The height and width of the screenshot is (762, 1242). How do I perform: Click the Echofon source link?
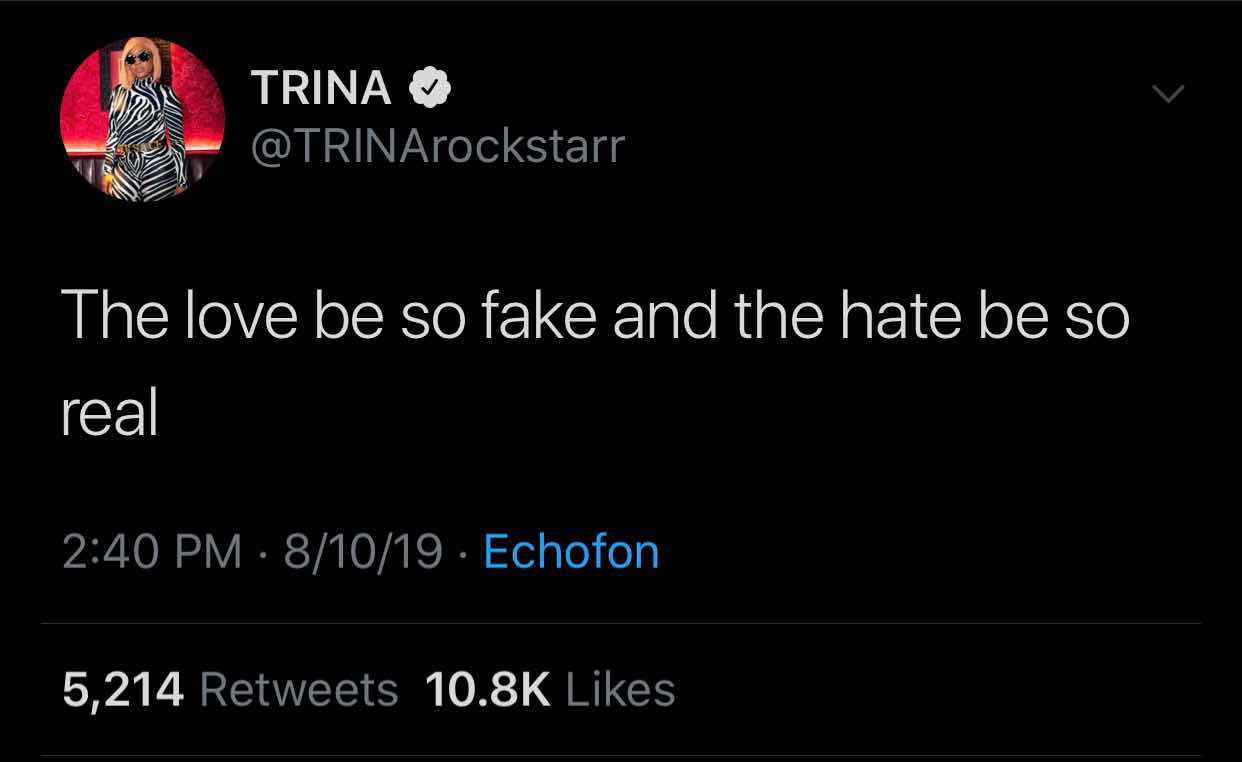coord(571,551)
